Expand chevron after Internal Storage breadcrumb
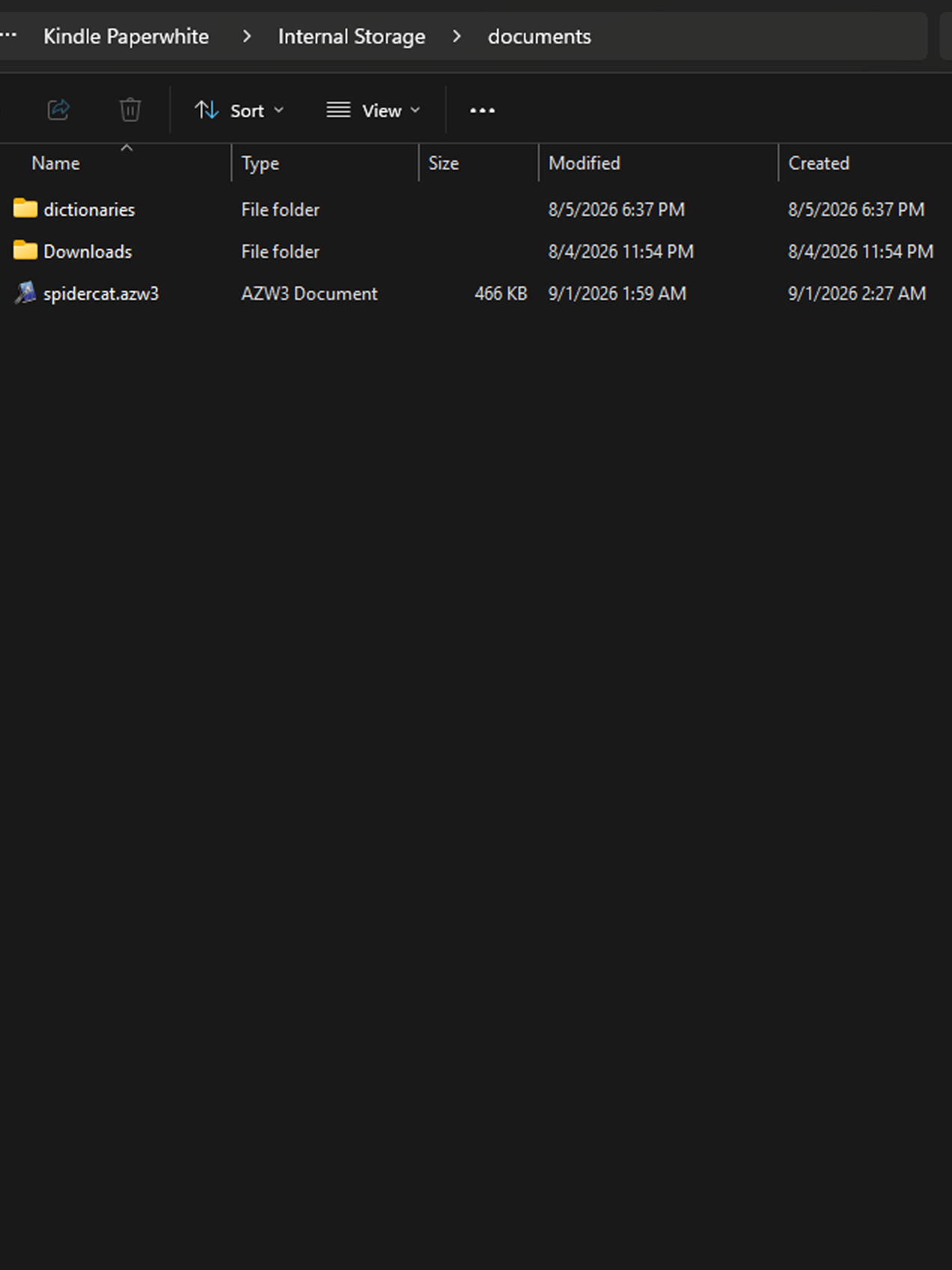The height and width of the screenshot is (1270, 952). 457,36
